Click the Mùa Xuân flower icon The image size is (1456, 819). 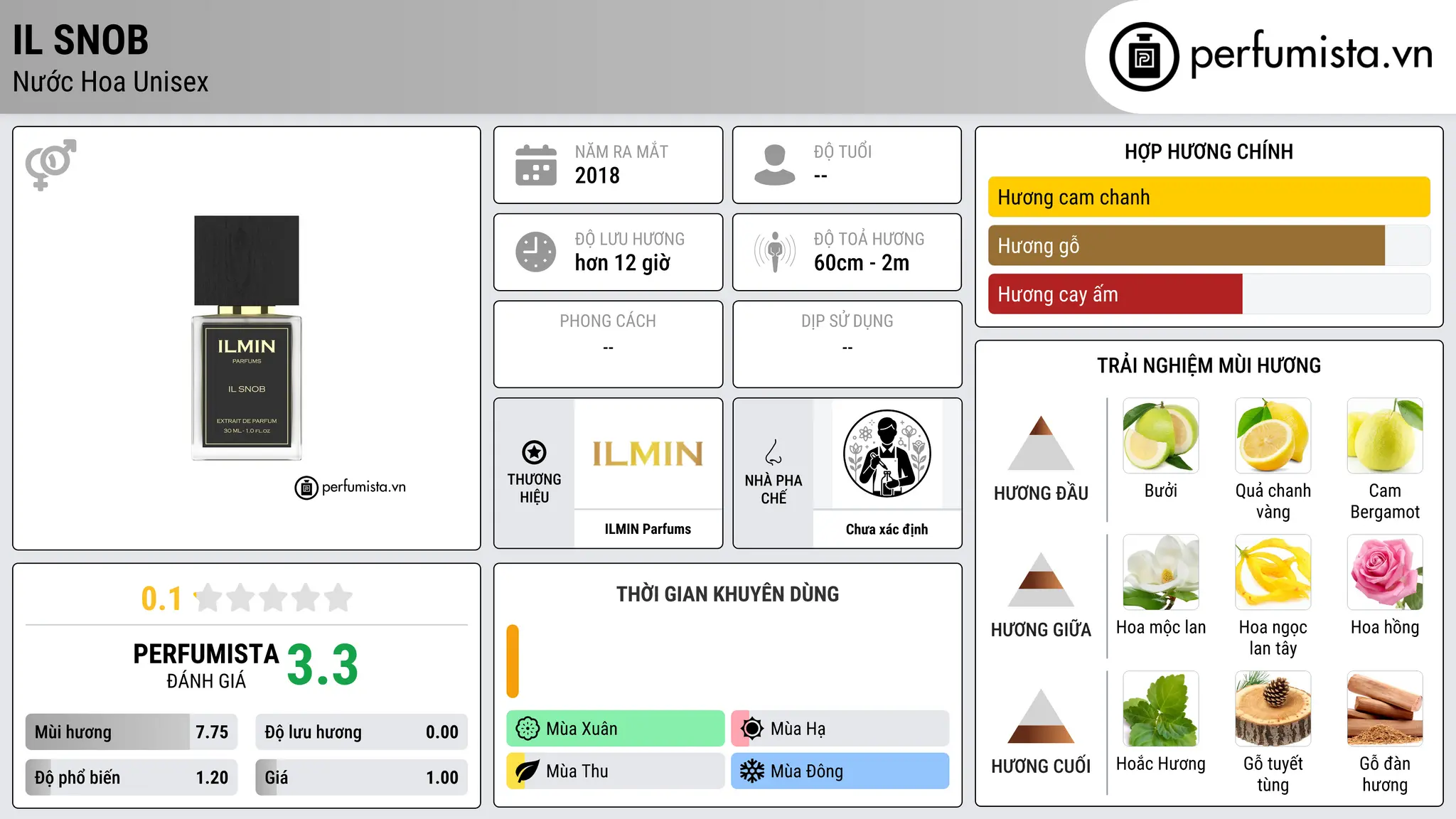[x=528, y=729]
